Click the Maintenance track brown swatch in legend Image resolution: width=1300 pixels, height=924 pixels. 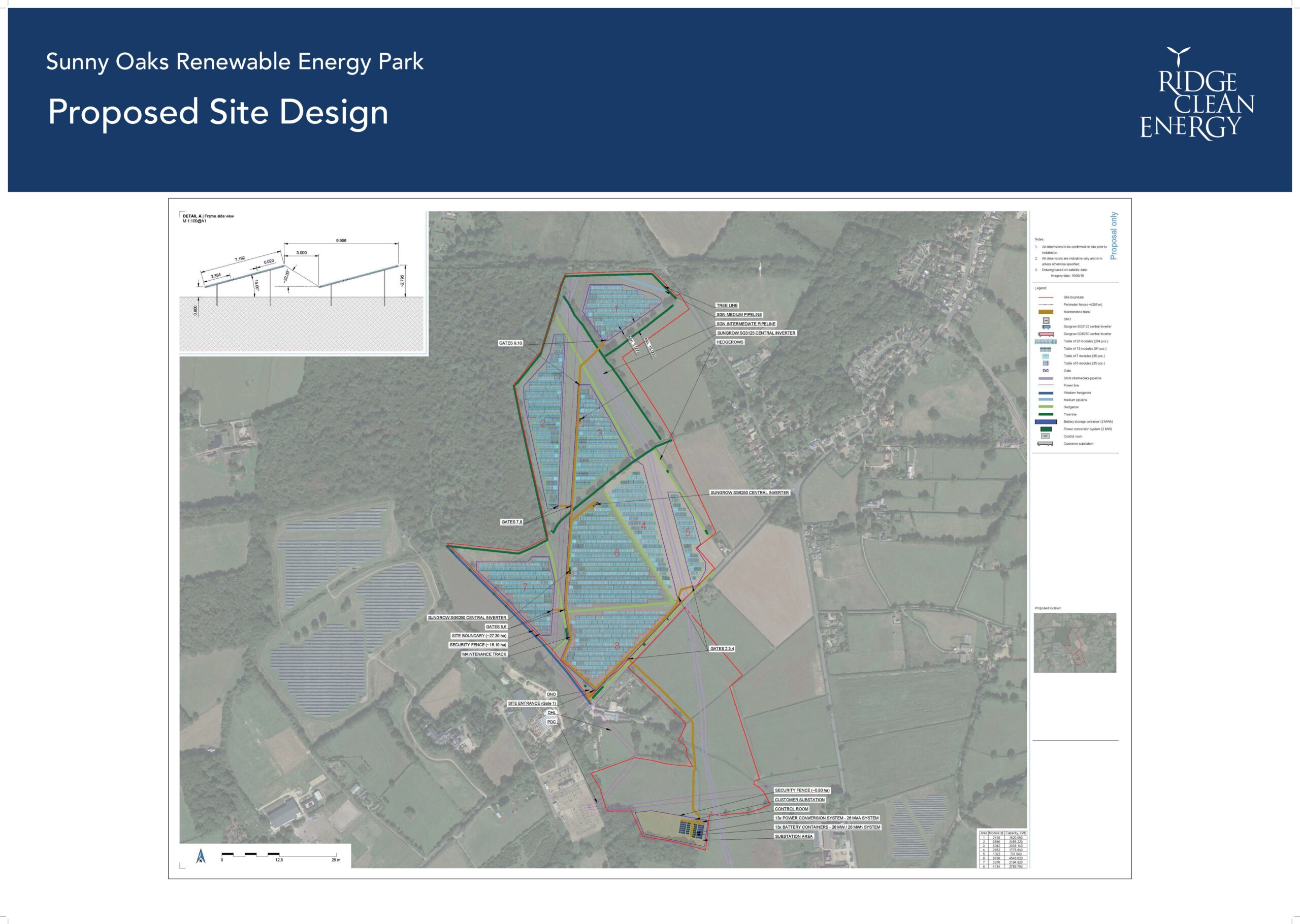click(x=1046, y=312)
